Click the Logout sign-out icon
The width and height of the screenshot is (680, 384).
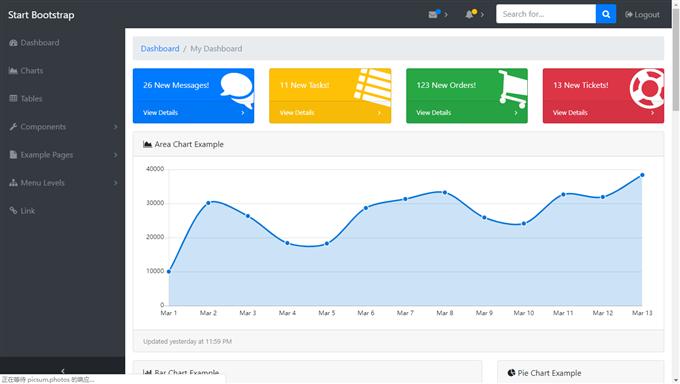coord(629,15)
